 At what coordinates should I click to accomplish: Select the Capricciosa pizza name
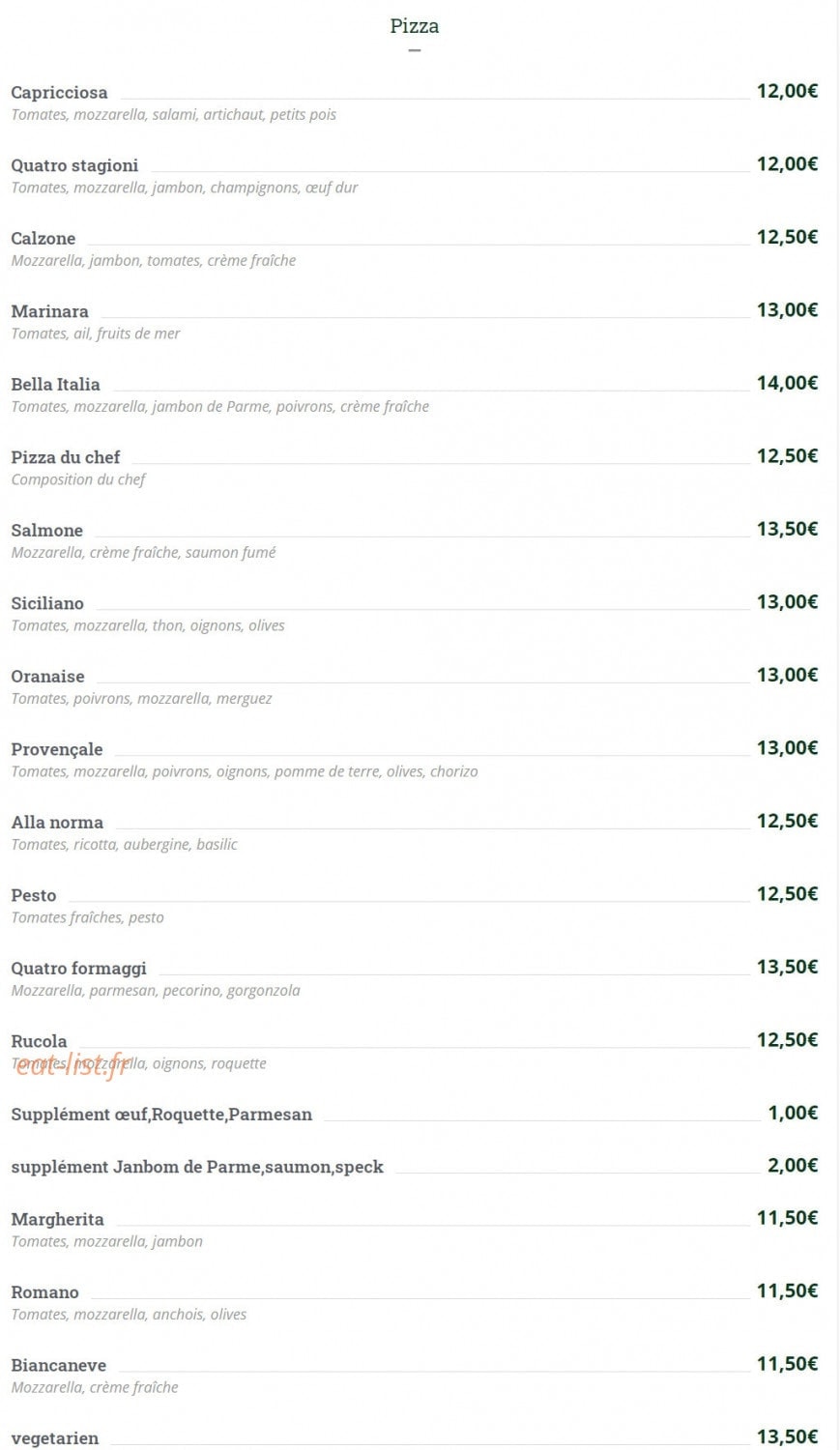tap(59, 93)
